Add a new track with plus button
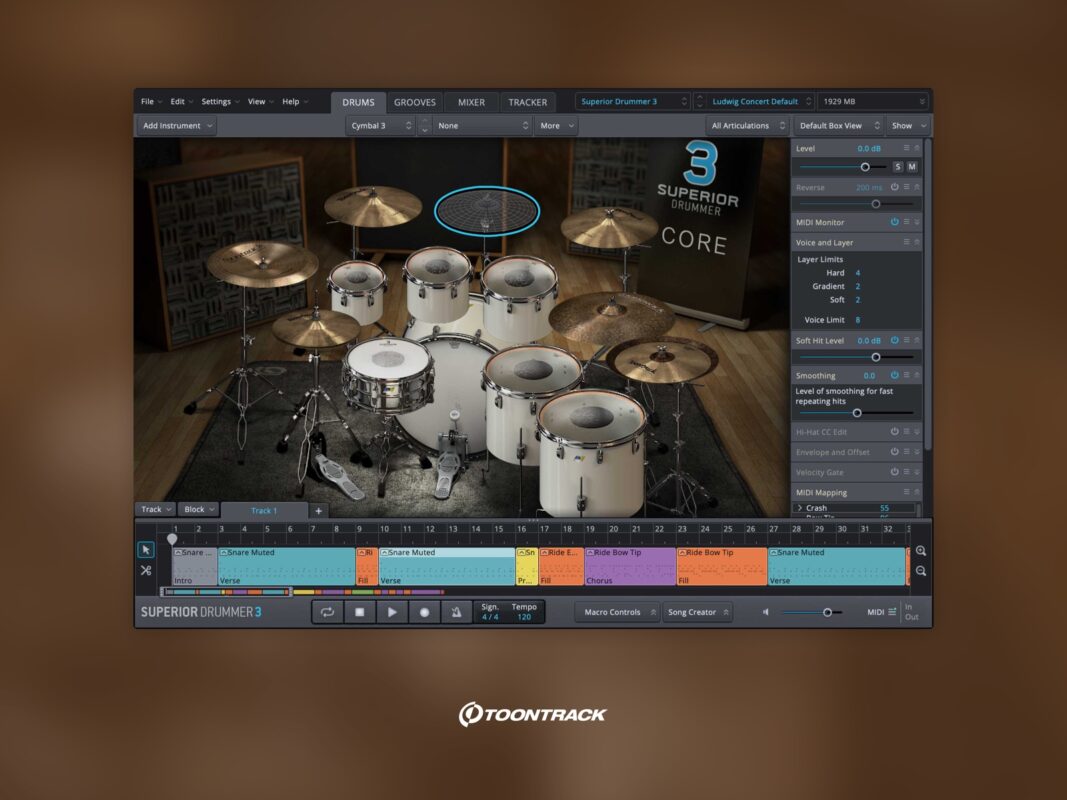 coord(318,510)
